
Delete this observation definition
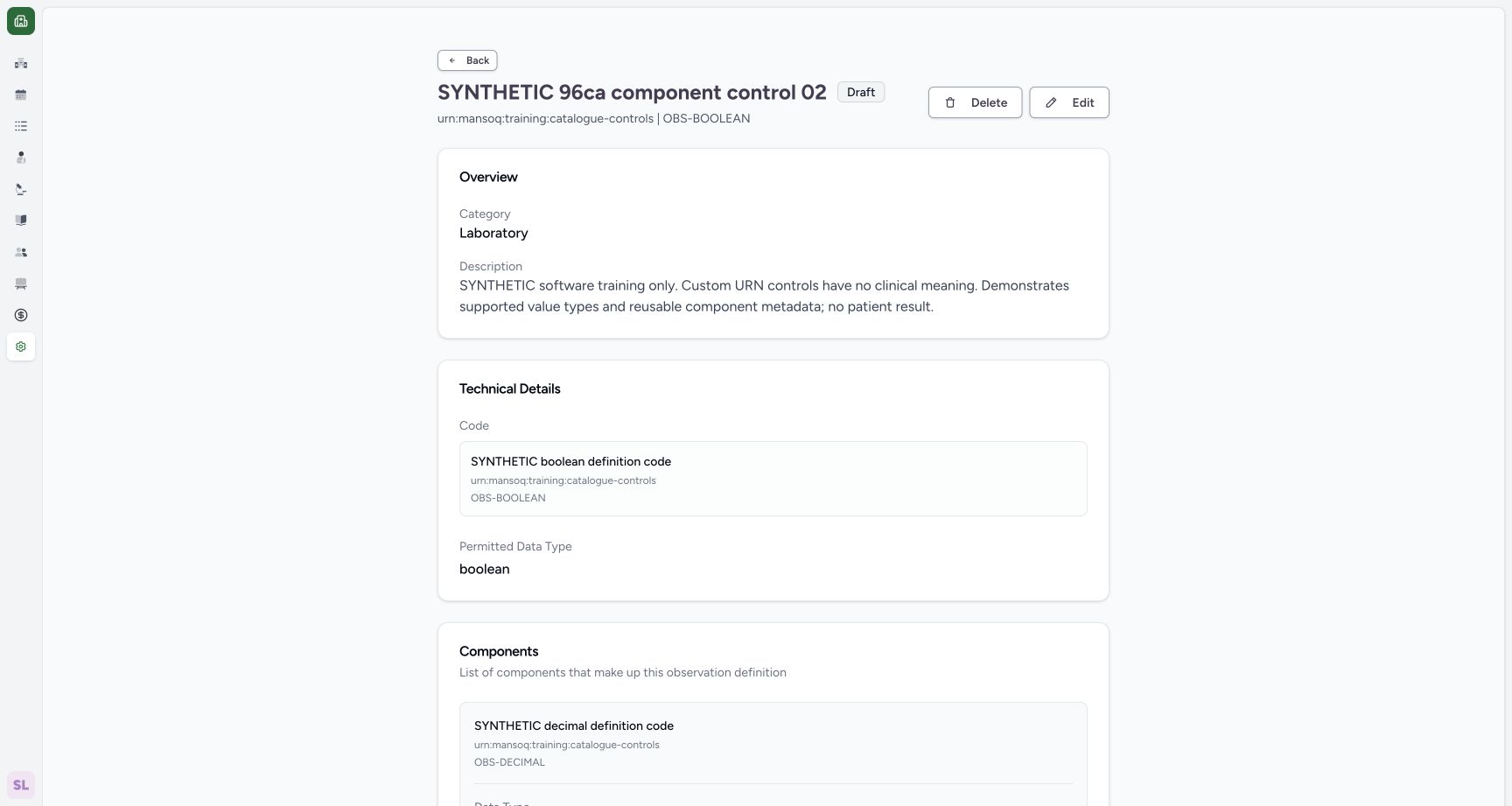click(x=975, y=102)
